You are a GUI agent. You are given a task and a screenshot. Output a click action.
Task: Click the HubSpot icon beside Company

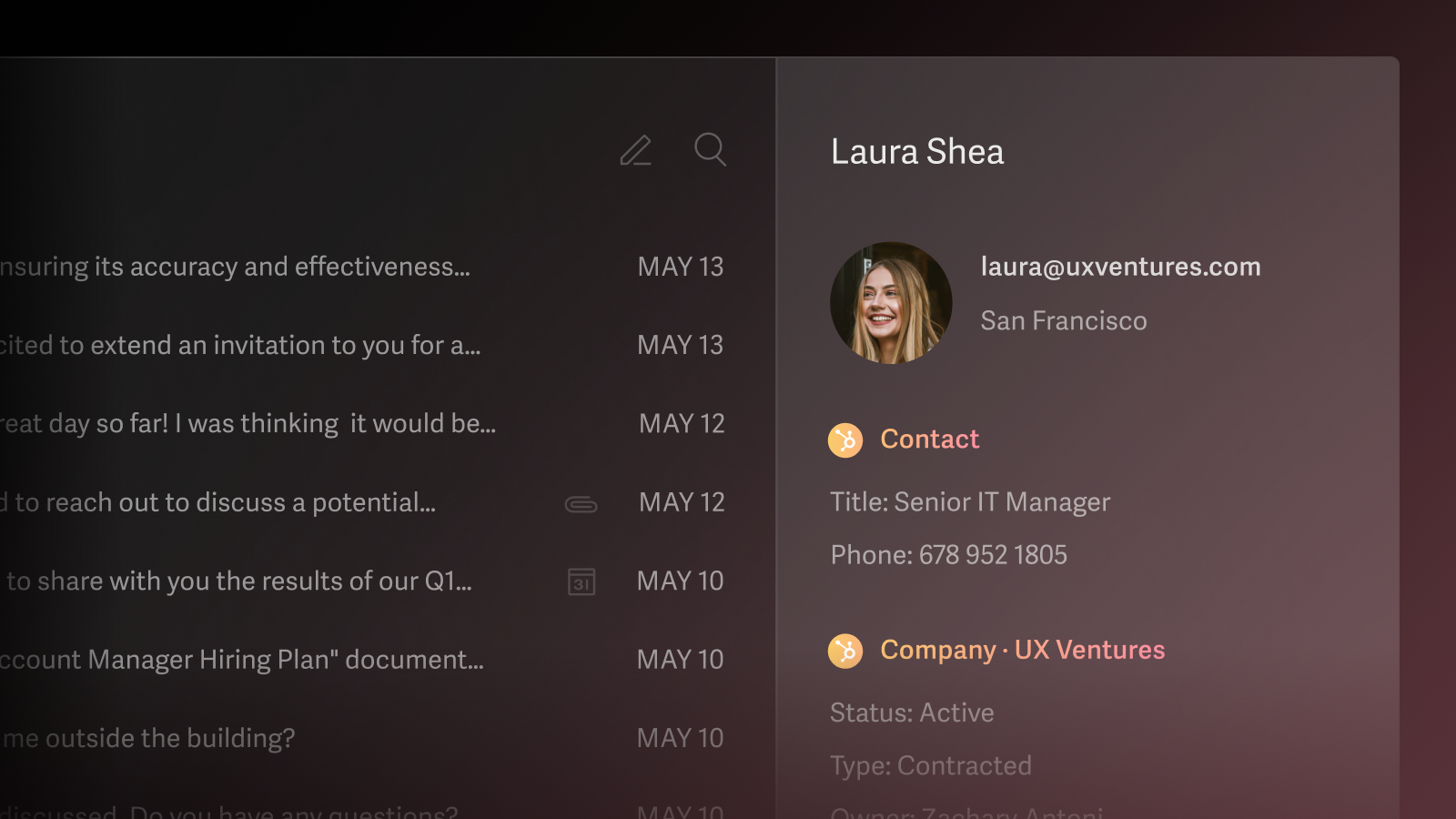pyautogui.click(x=845, y=651)
